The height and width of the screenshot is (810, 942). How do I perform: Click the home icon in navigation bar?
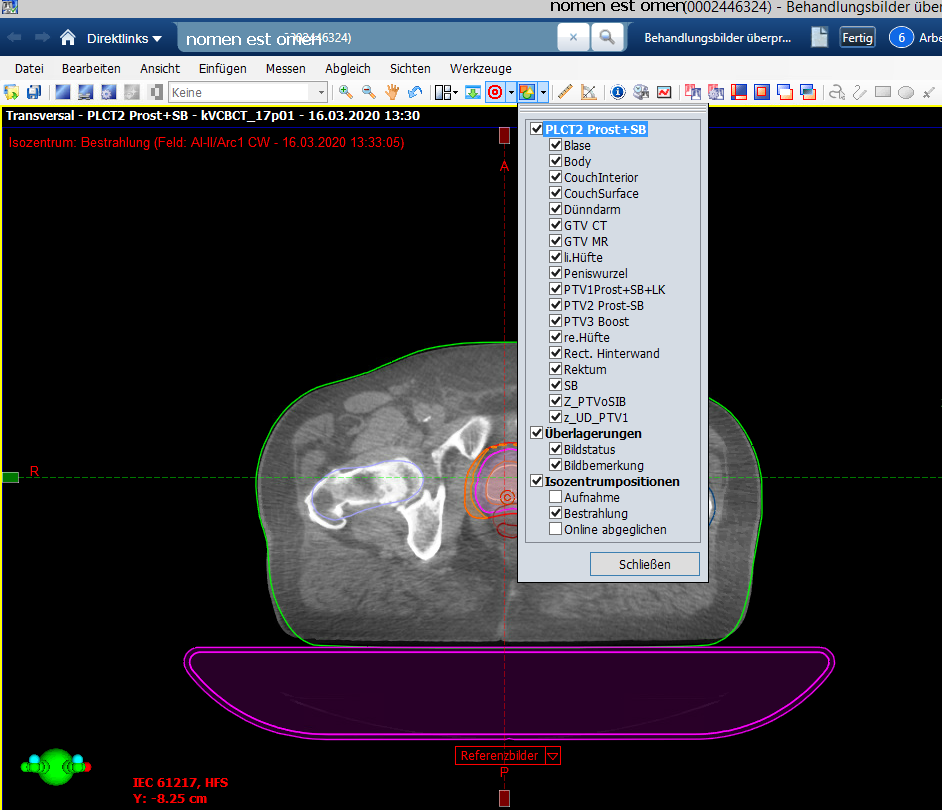click(x=68, y=38)
